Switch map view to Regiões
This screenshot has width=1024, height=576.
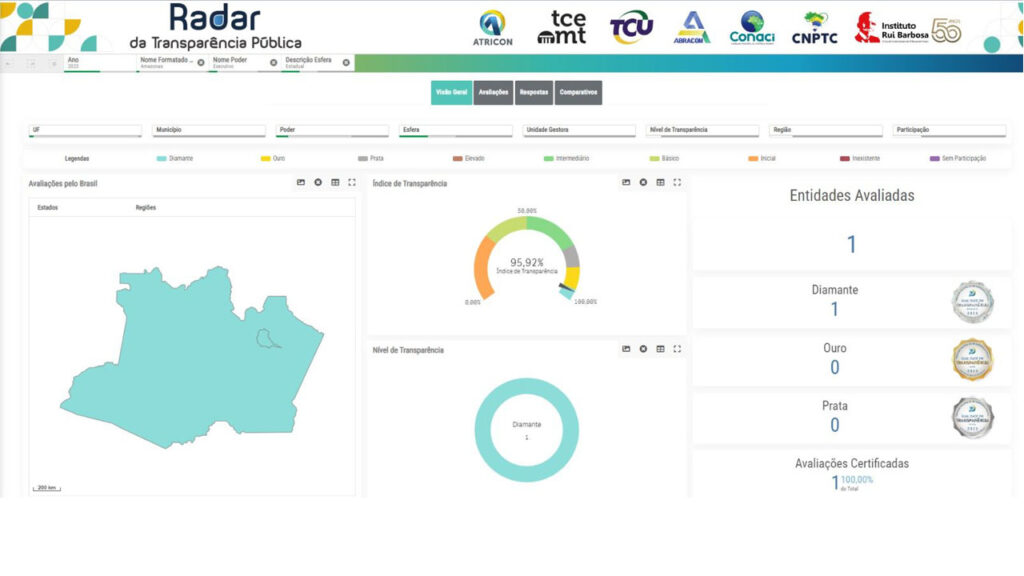coord(146,208)
